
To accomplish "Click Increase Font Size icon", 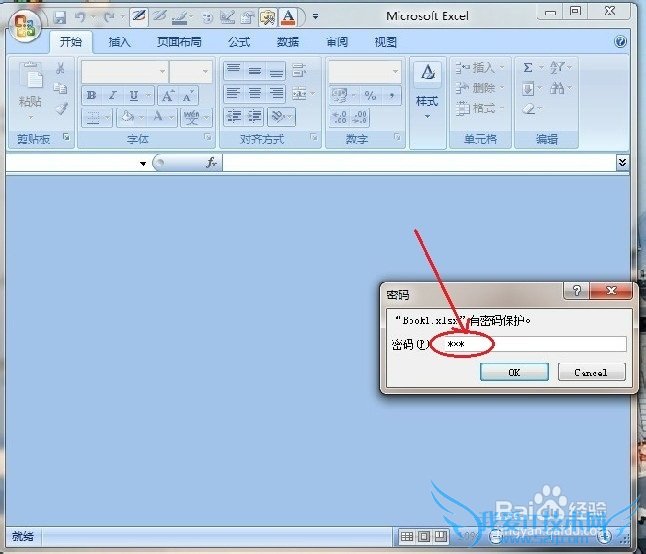I will [168, 96].
